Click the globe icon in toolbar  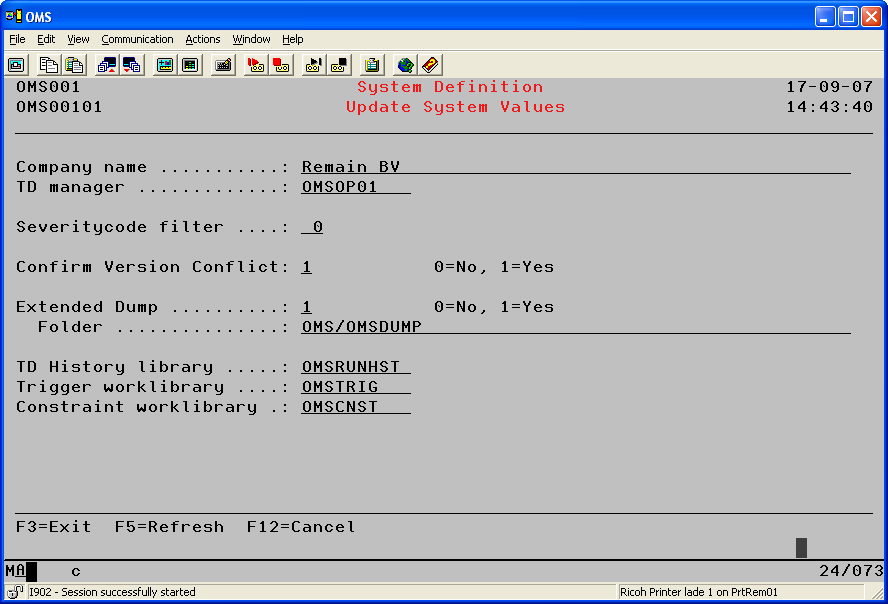(405, 65)
